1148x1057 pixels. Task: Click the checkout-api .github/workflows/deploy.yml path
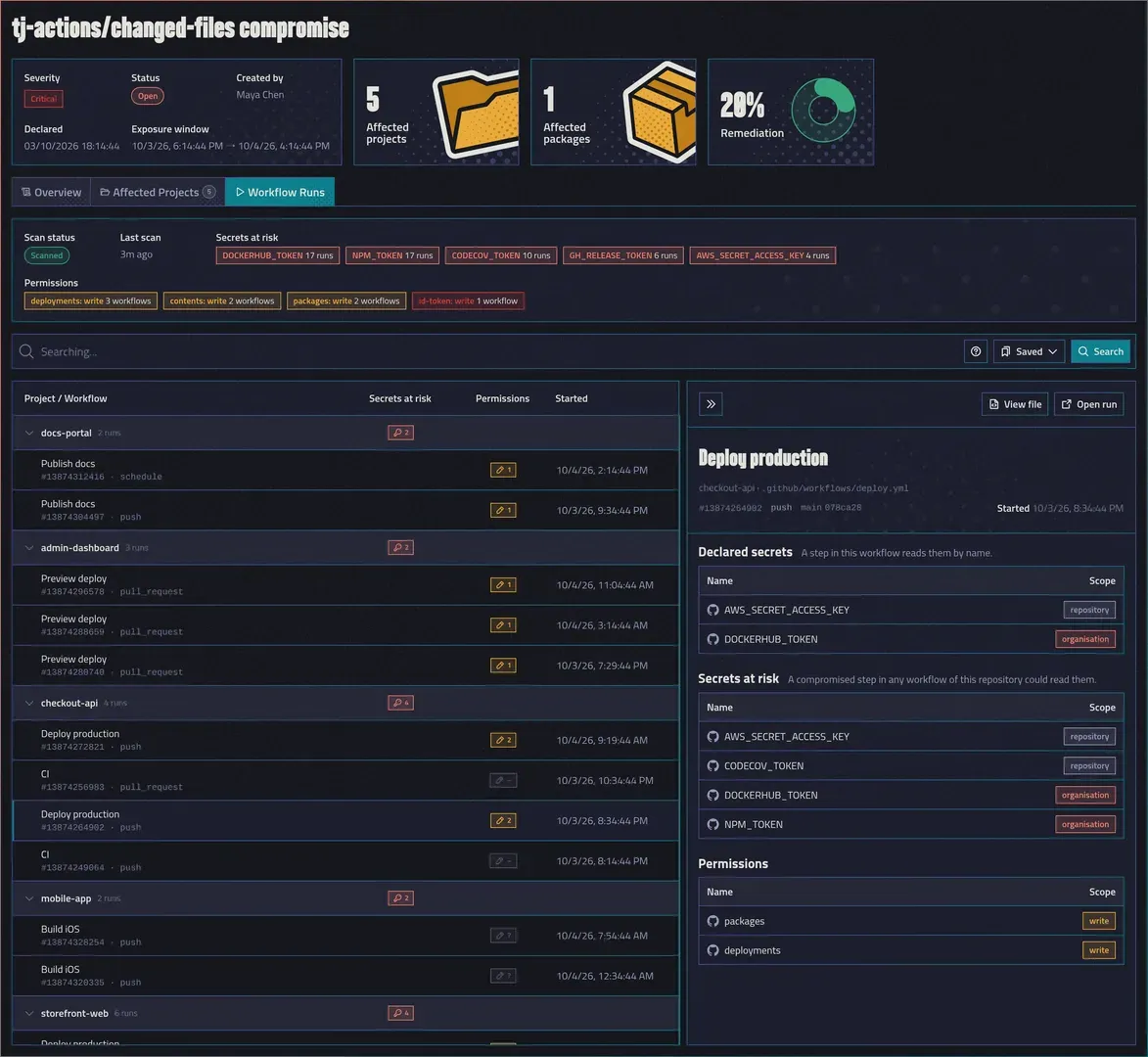point(804,488)
